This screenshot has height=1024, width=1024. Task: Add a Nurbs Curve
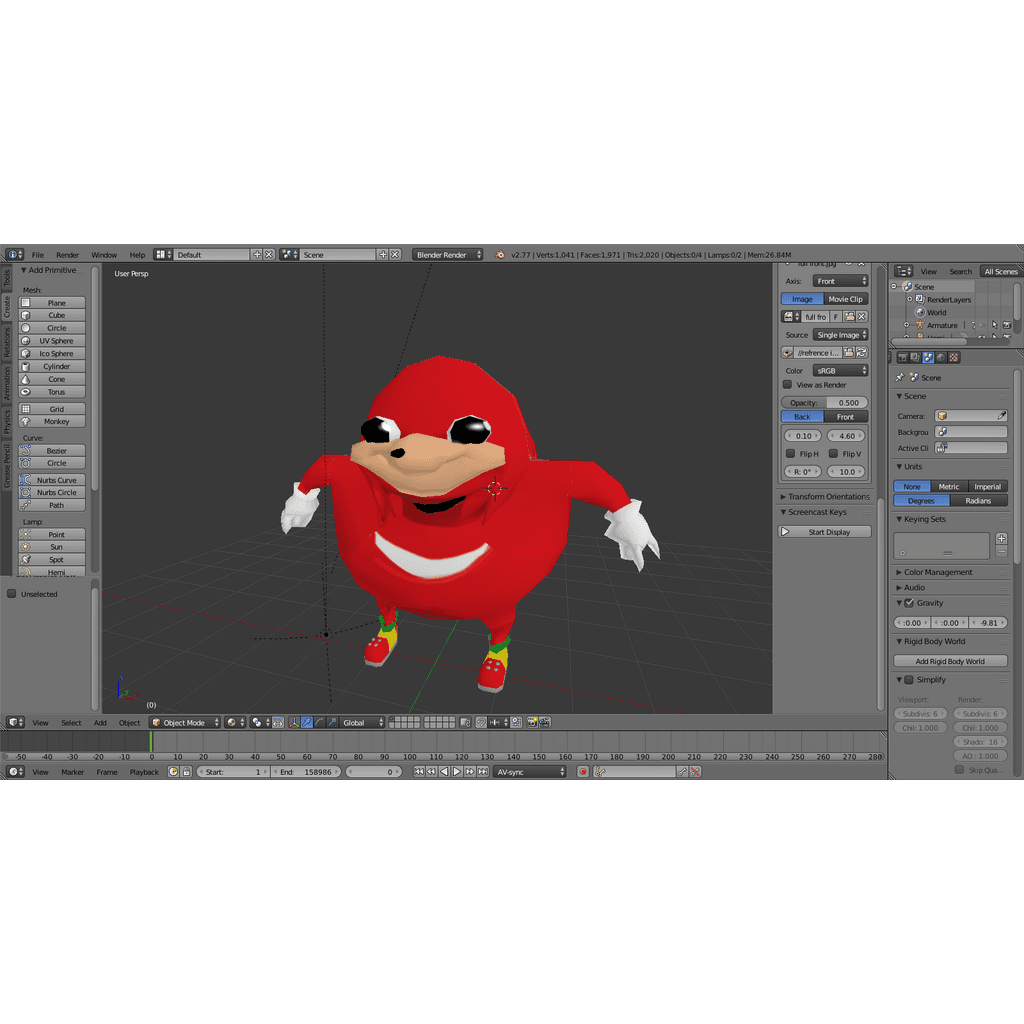click(52, 480)
